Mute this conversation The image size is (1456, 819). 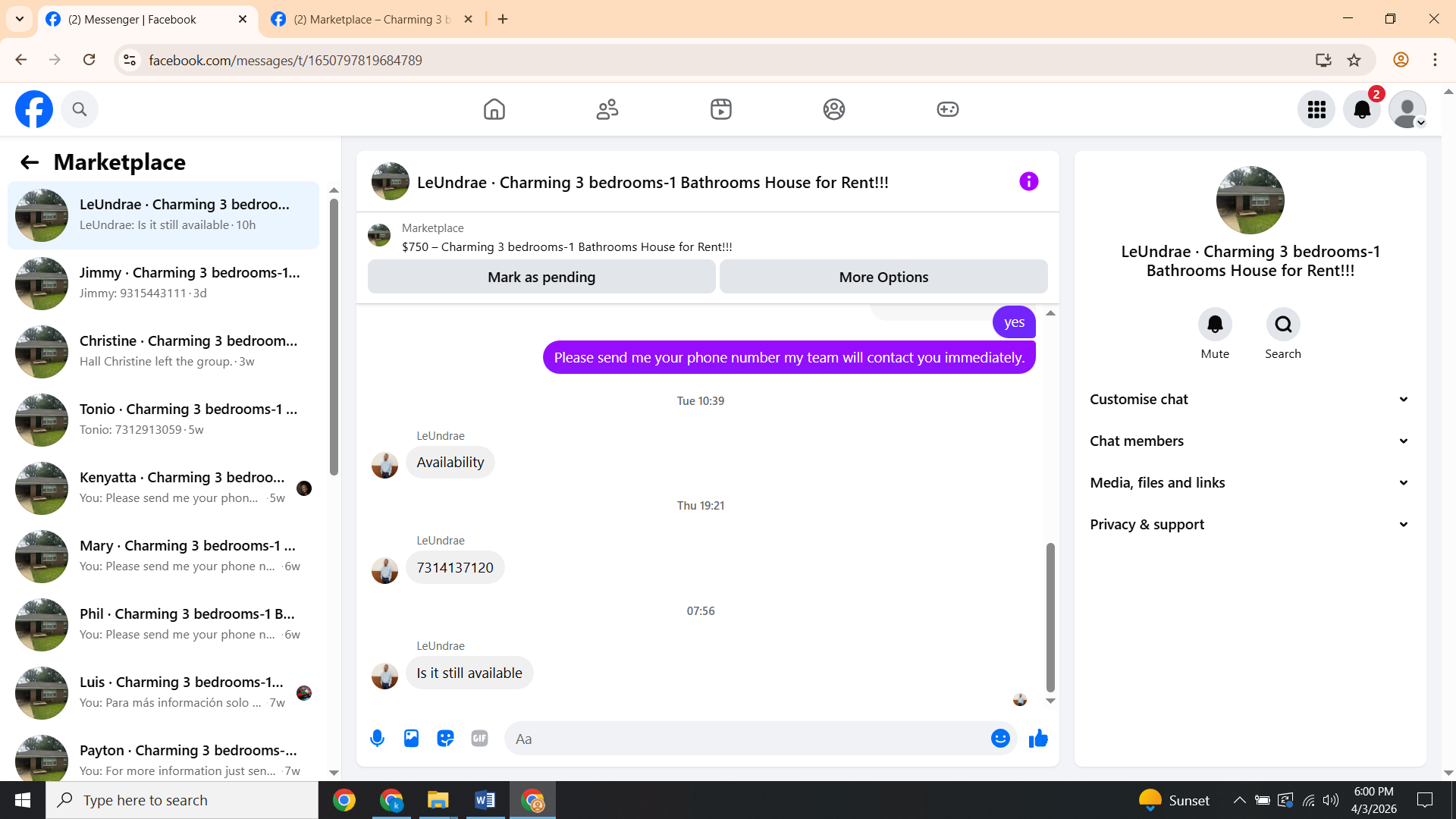[1214, 325]
